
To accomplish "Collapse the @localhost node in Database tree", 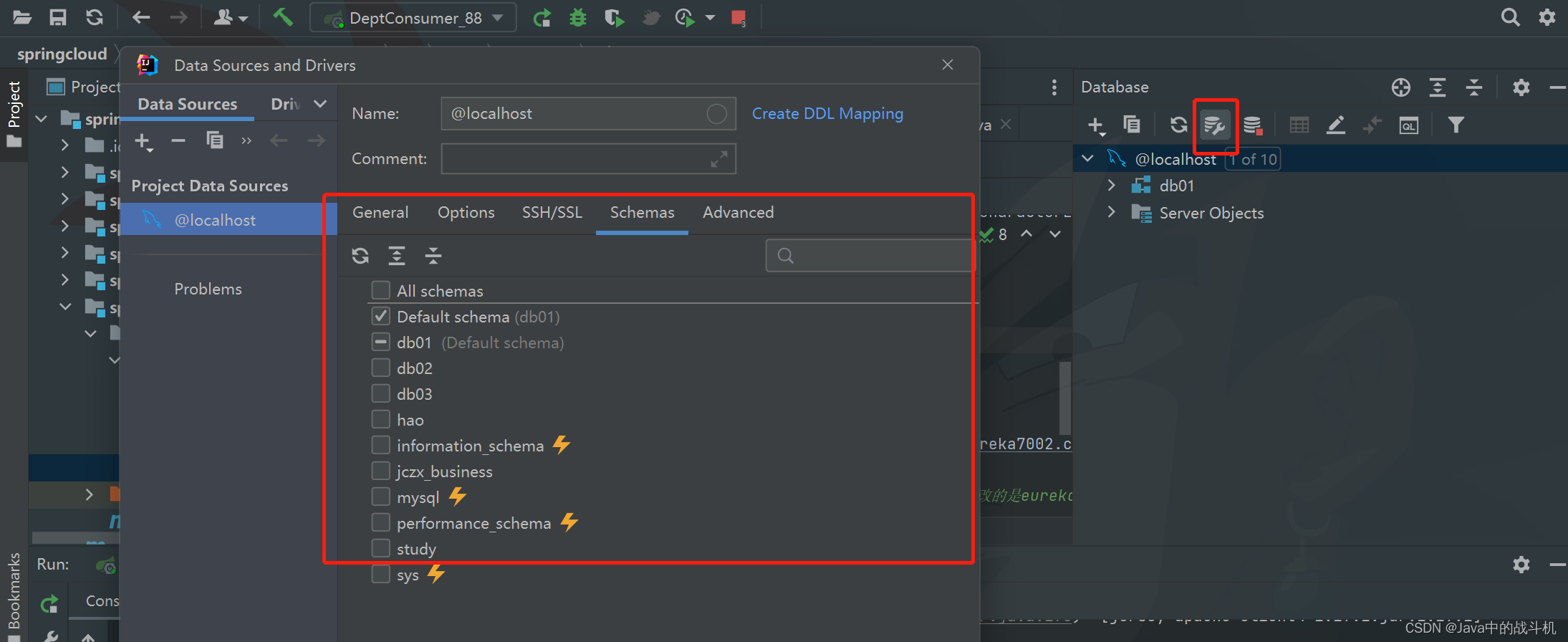I will (1087, 158).
